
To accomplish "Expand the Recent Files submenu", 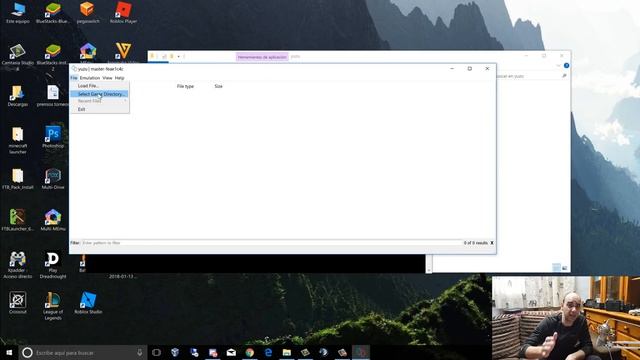I will click(100, 101).
